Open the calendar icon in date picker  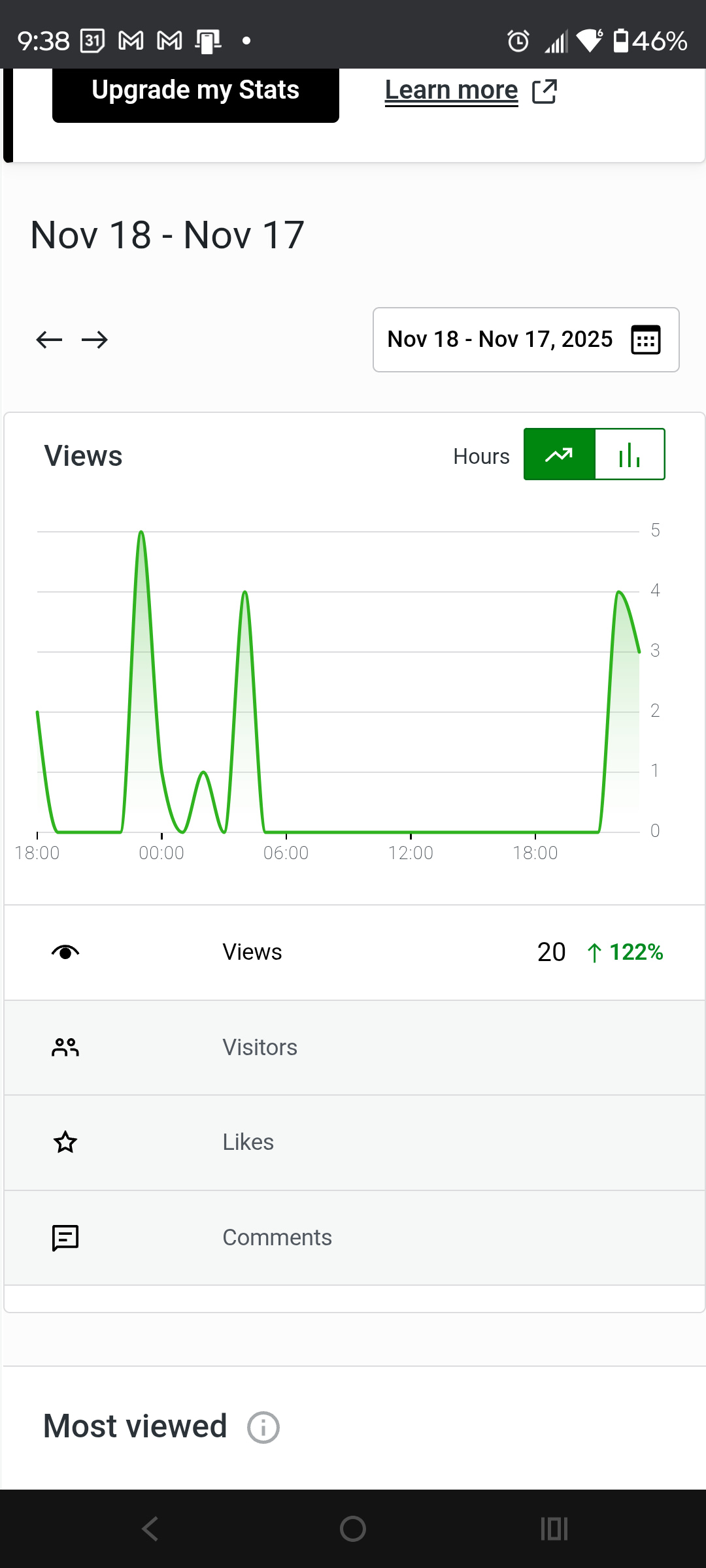[x=645, y=340]
